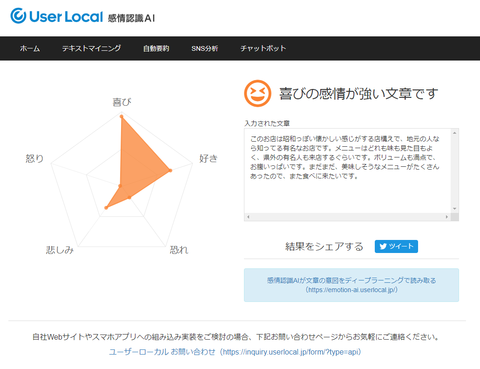Click the ツイート share button

click(x=396, y=246)
